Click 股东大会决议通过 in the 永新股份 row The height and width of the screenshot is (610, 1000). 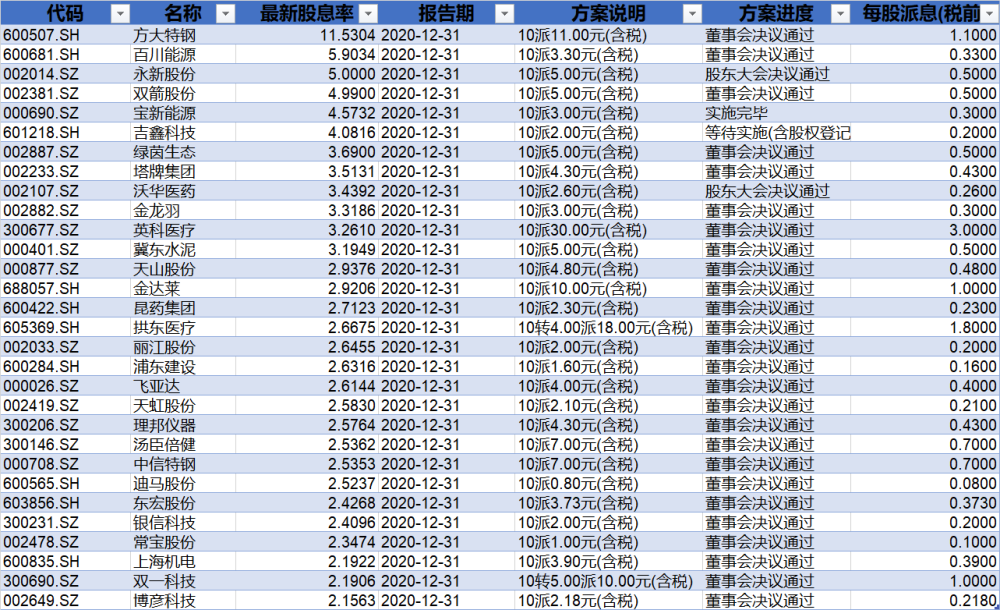tap(776, 74)
